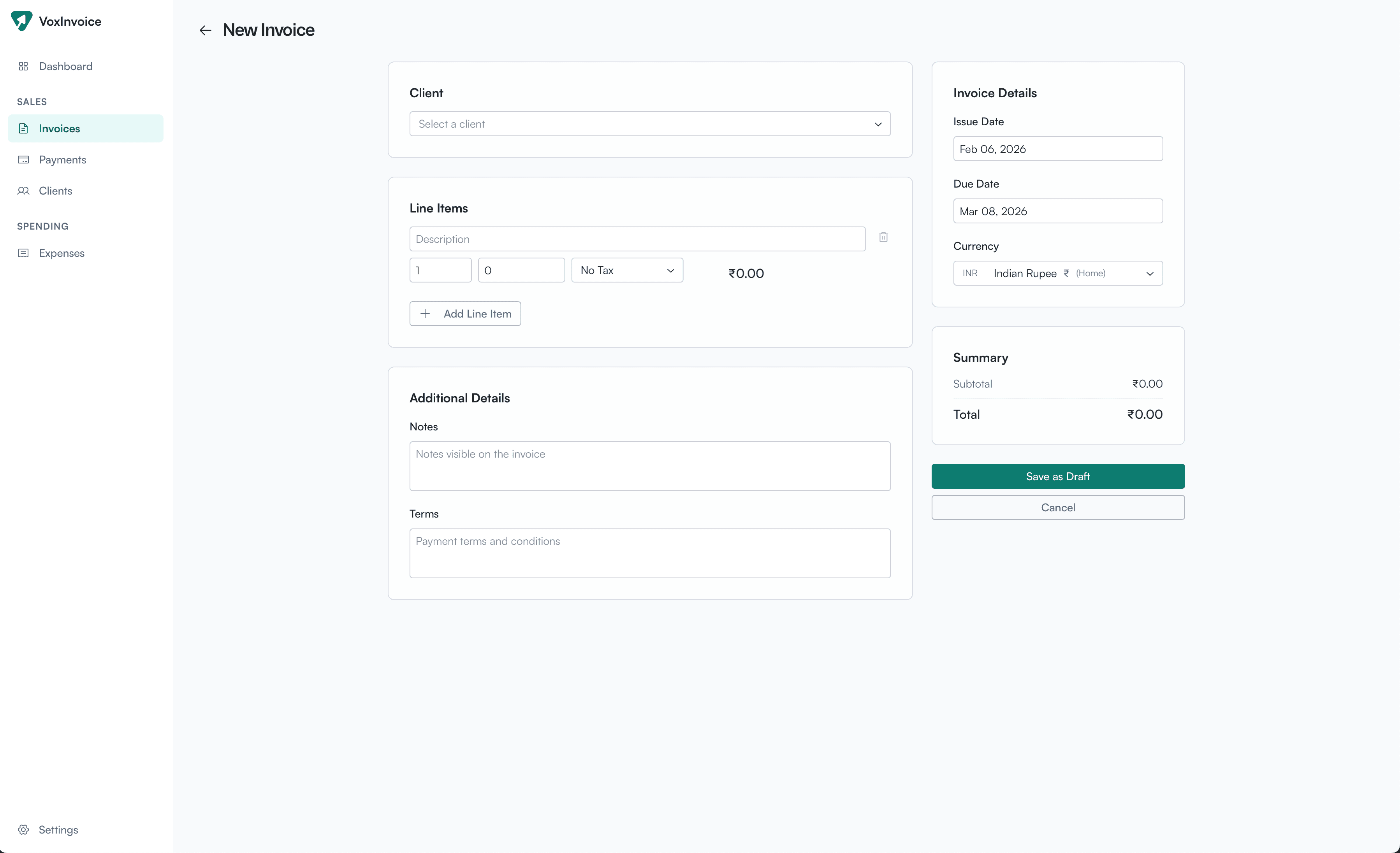This screenshot has height=853, width=1400.
Task: Open the No Tax dropdown
Action: [x=627, y=270]
